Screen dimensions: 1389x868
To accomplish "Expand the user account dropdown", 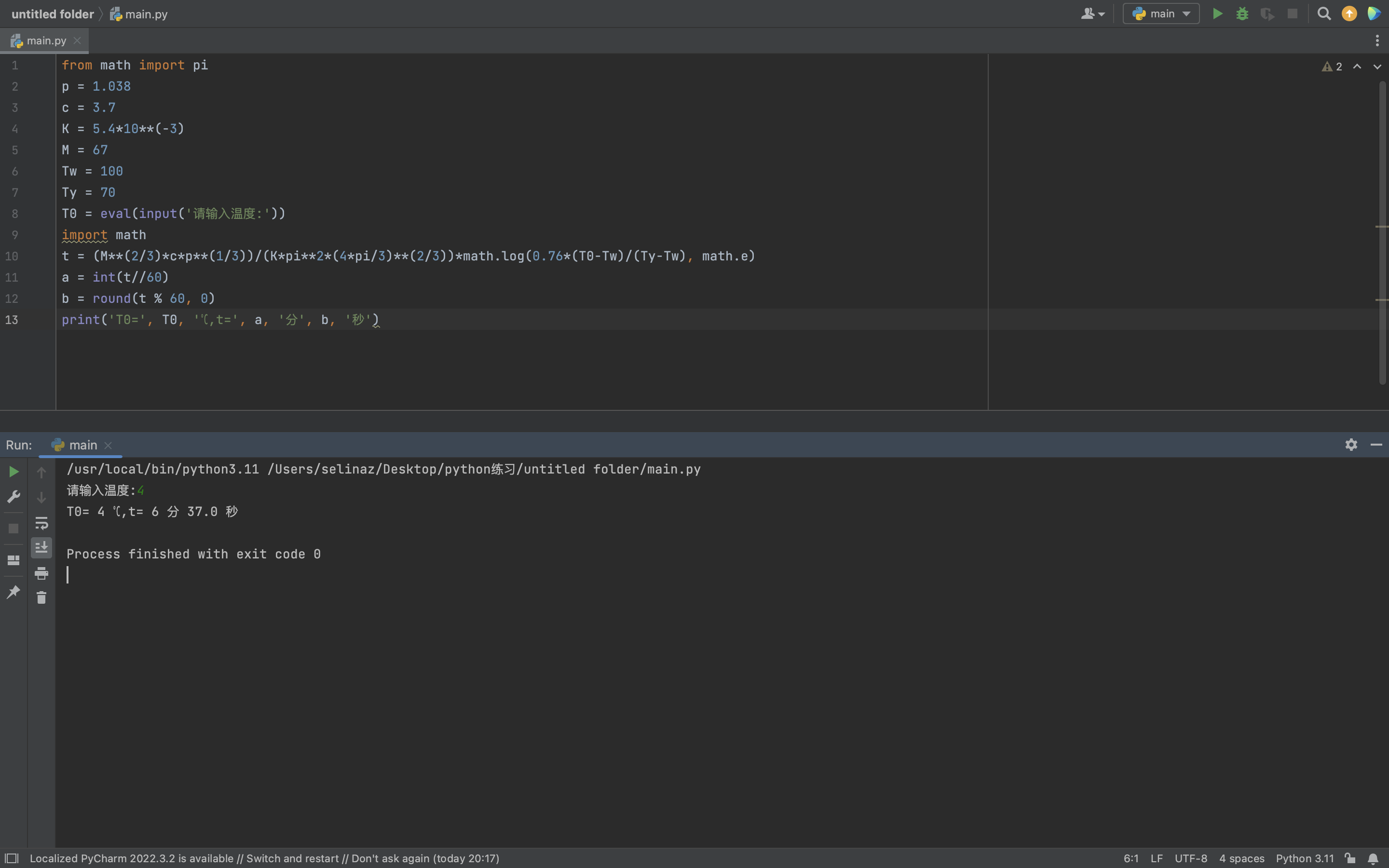I will [1092, 14].
